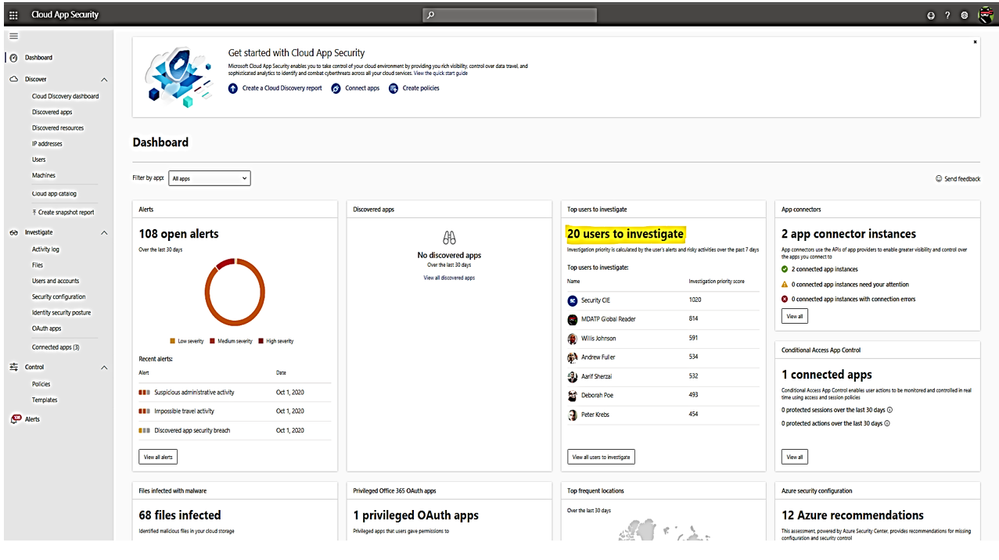999x560 pixels.
Task: Open OAuth apps page
Action: (47, 329)
